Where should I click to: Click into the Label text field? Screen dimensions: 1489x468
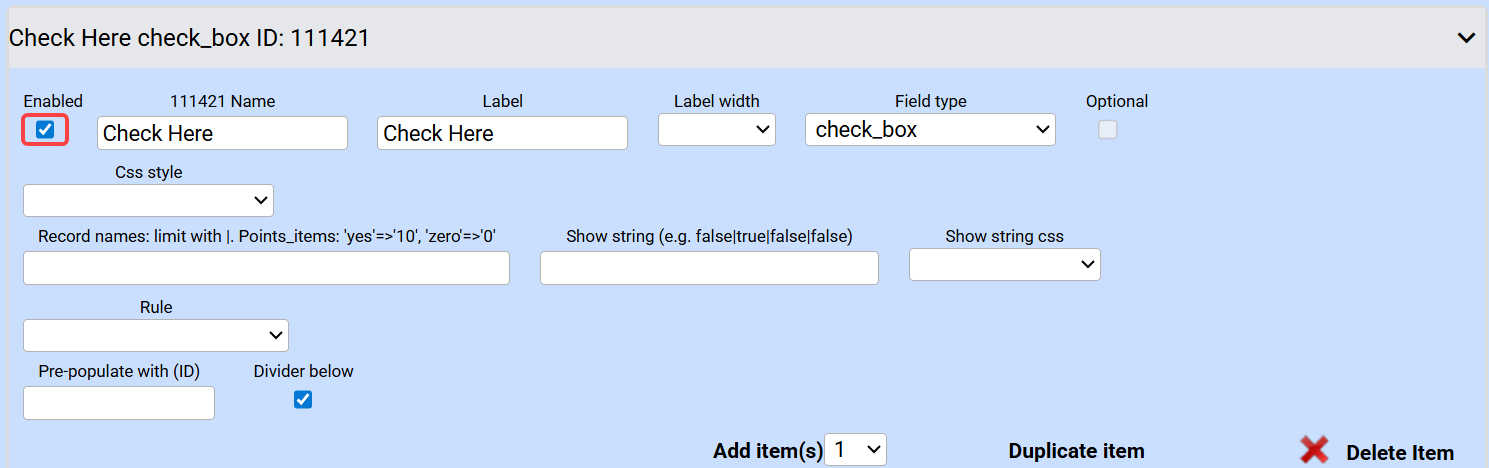point(502,133)
